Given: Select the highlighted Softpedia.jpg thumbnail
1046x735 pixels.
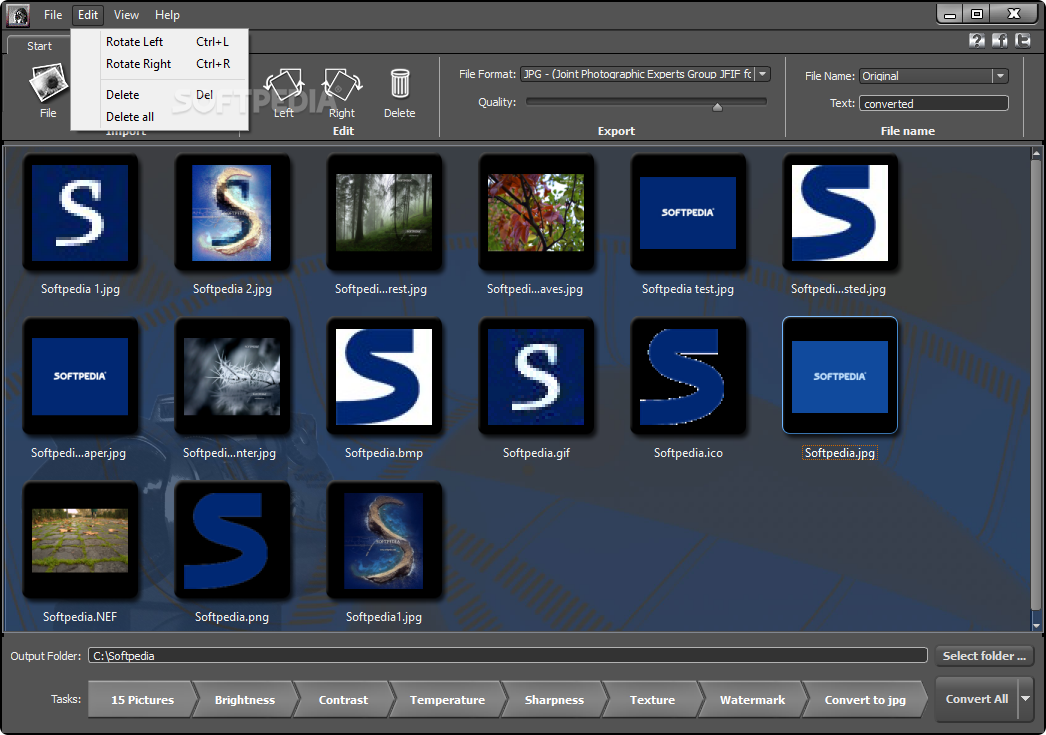Looking at the screenshot, I should pyautogui.click(x=840, y=376).
